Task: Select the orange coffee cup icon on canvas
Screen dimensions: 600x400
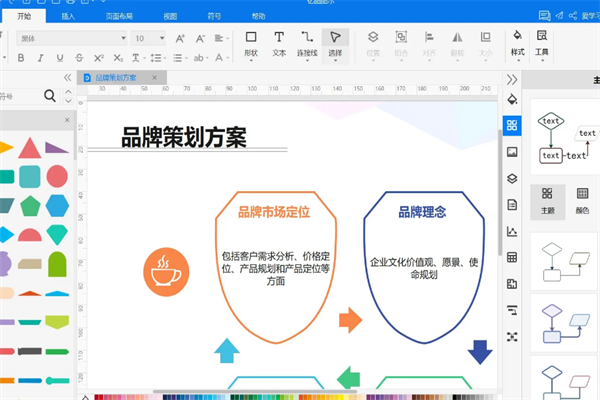Action: pos(166,272)
